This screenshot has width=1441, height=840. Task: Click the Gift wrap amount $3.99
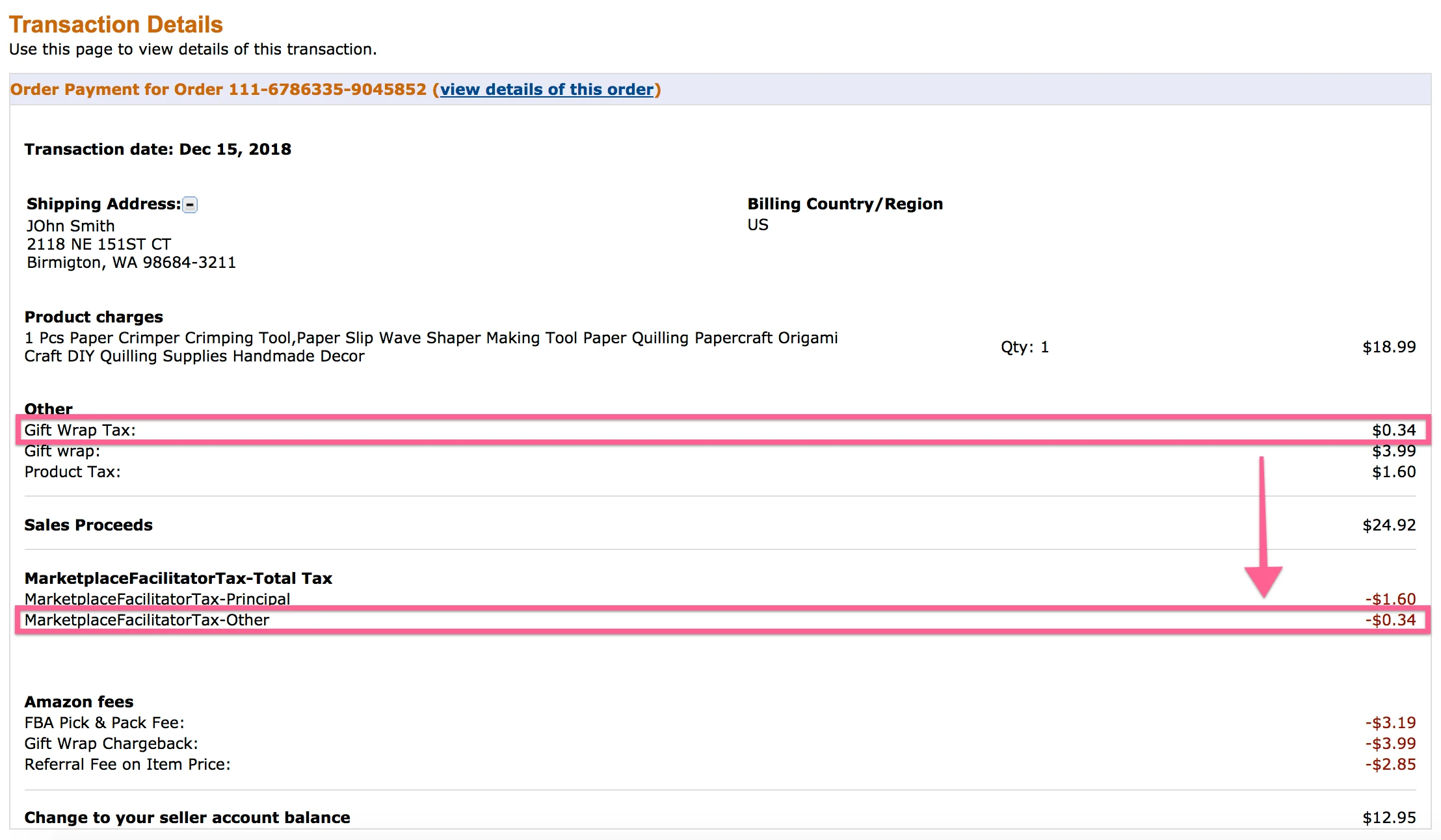[1394, 451]
